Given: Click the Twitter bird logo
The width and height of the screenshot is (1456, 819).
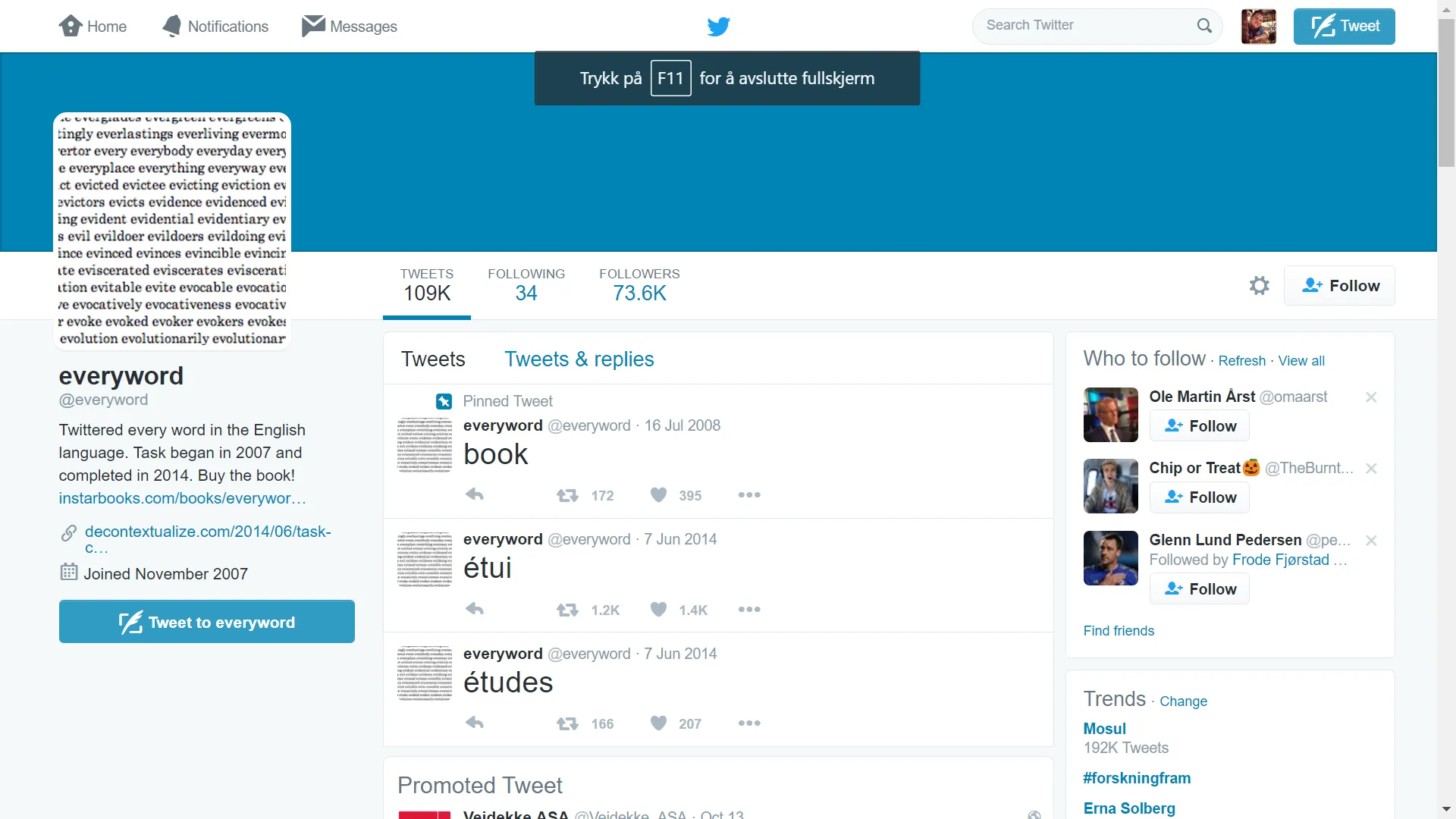Looking at the screenshot, I should pyautogui.click(x=718, y=27).
